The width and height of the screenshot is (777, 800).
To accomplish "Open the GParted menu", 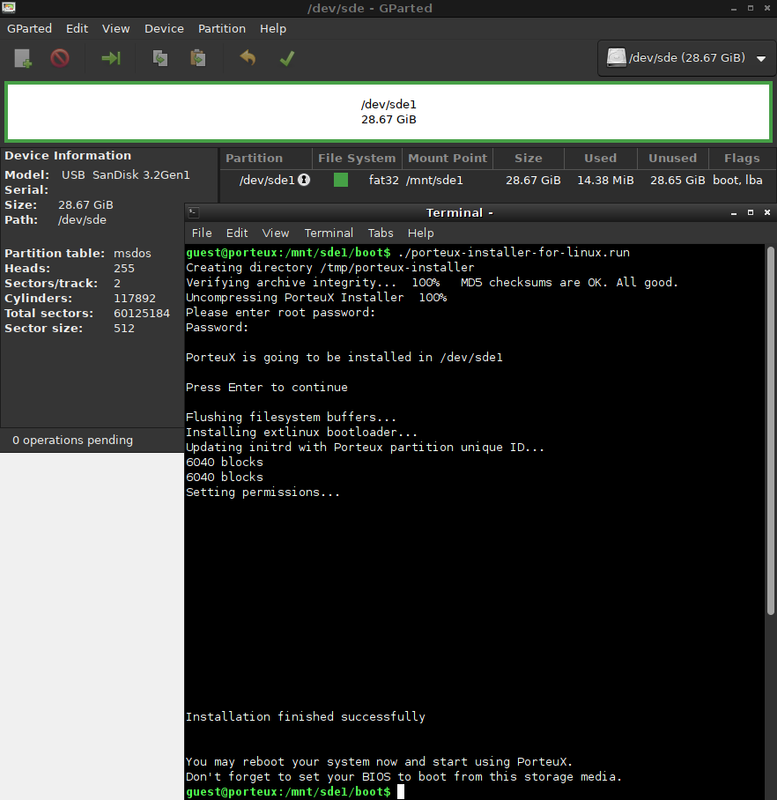I will (x=29, y=29).
